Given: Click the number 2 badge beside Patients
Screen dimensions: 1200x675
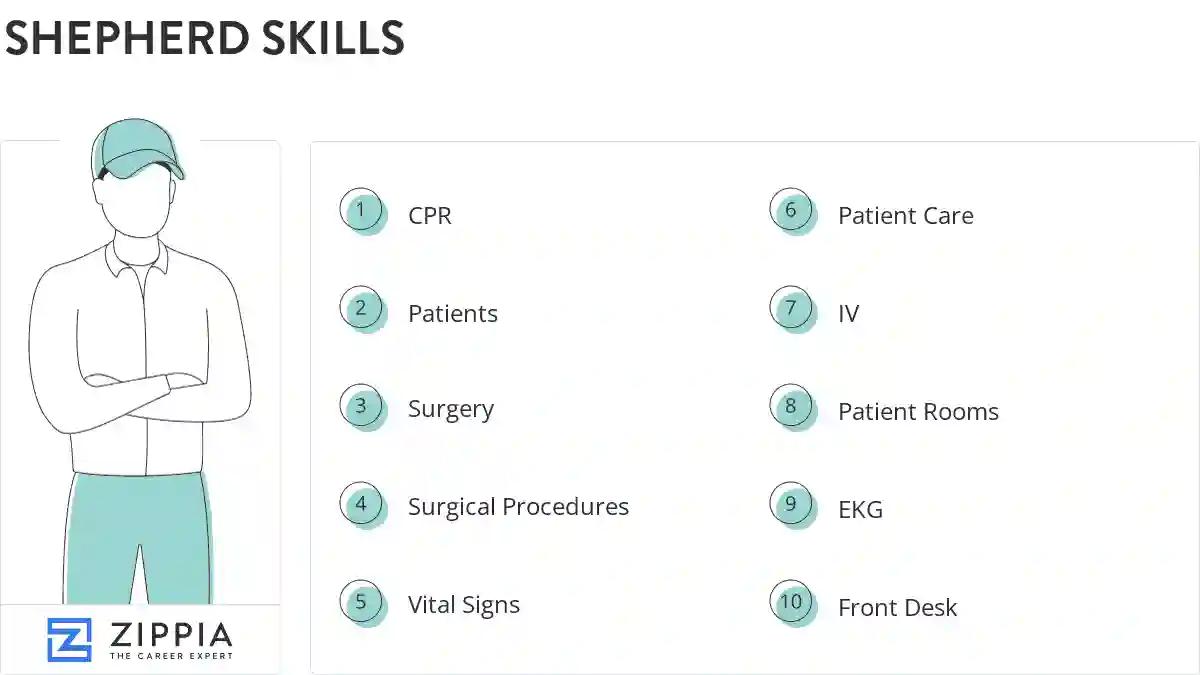Looking at the screenshot, I should 361,308.
